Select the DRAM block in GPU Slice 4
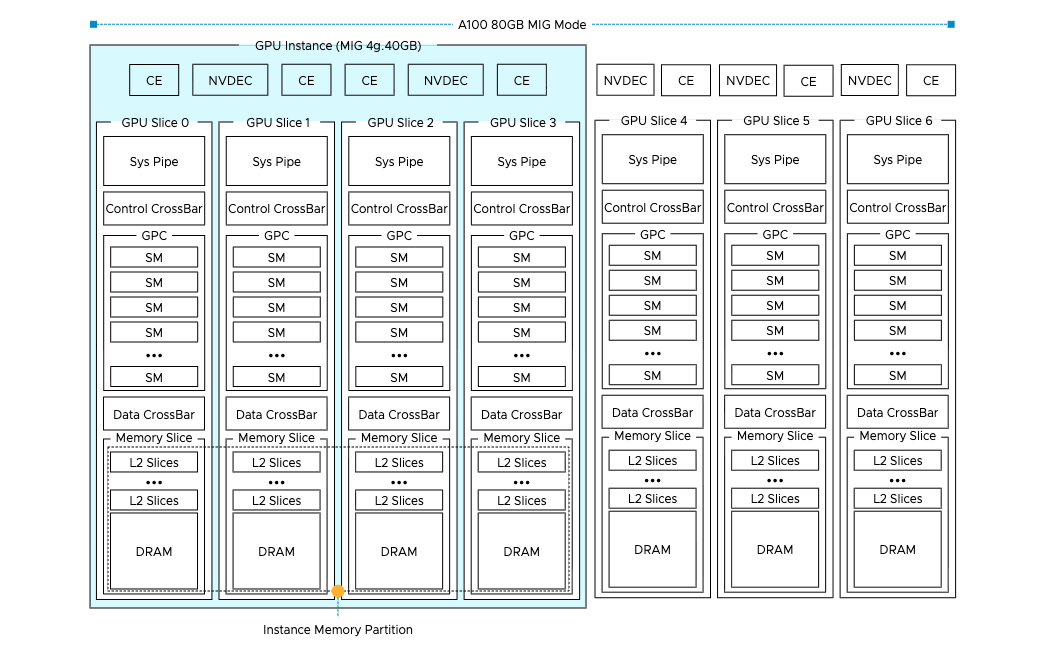The image size is (1049, 658). point(652,549)
